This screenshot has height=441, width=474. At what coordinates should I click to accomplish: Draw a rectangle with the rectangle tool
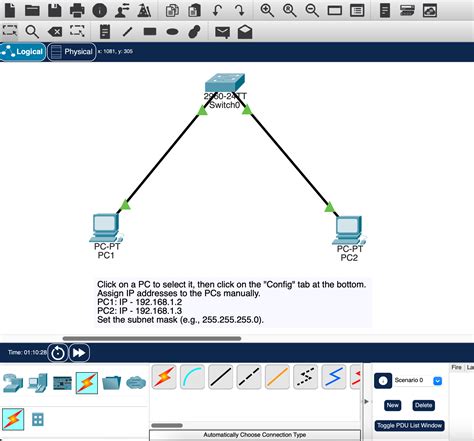tap(150, 32)
